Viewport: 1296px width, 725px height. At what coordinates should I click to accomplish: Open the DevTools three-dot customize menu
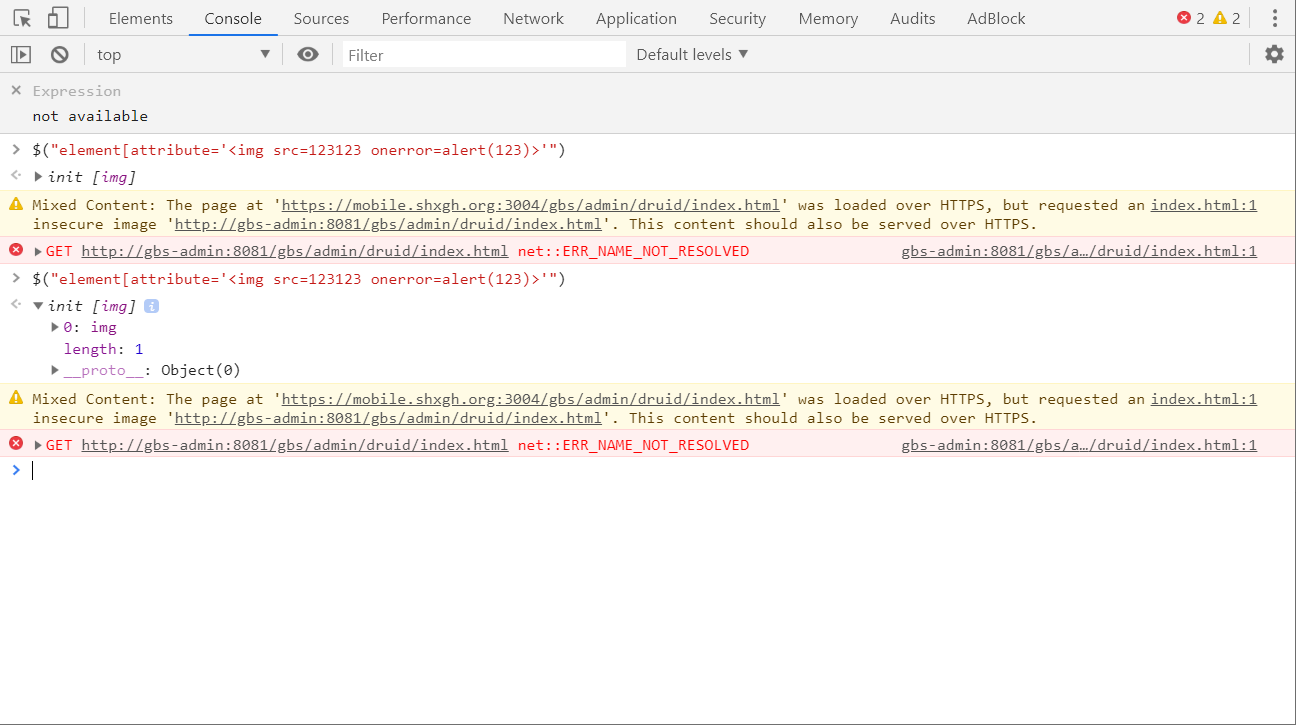(x=1274, y=18)
